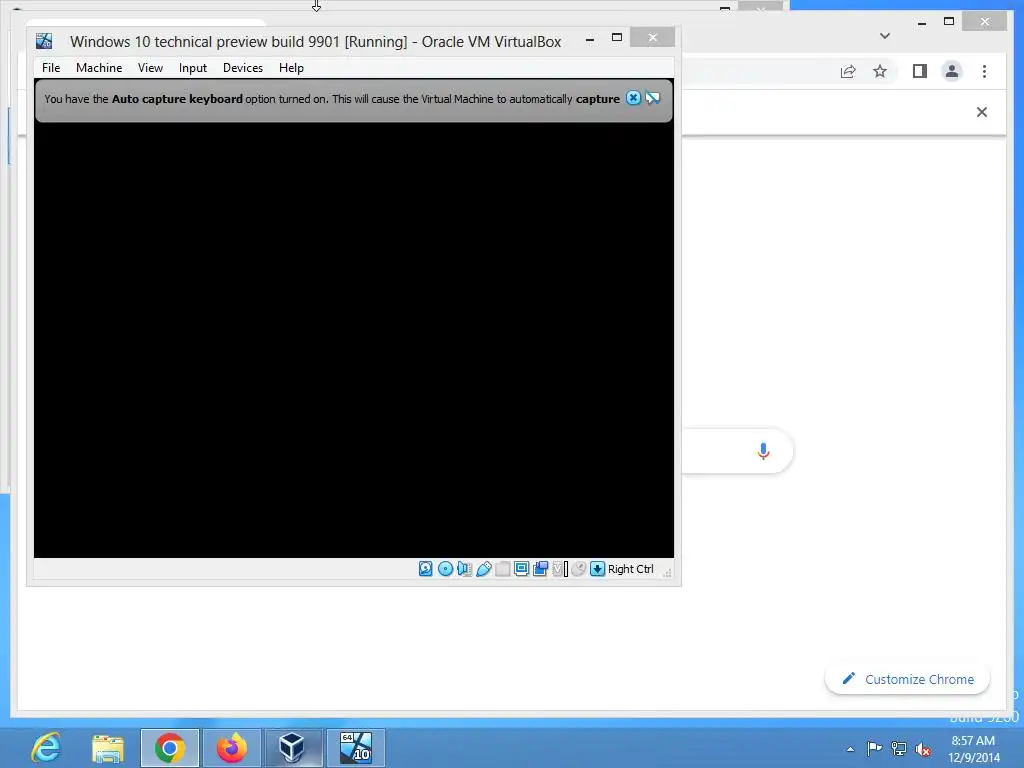Click the optical disk status icon

click(445, 569)
